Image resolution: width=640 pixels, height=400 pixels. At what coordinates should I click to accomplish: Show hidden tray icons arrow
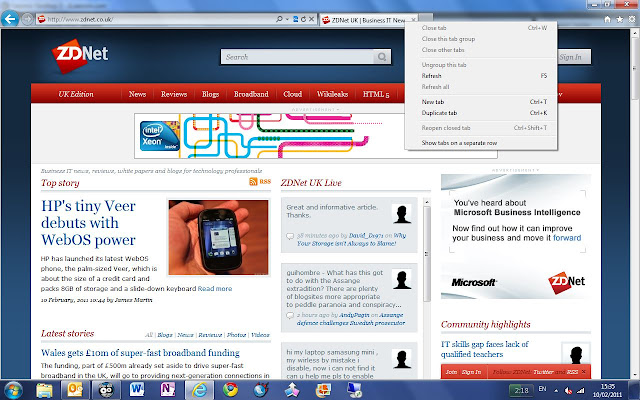(x=556, y=390)
